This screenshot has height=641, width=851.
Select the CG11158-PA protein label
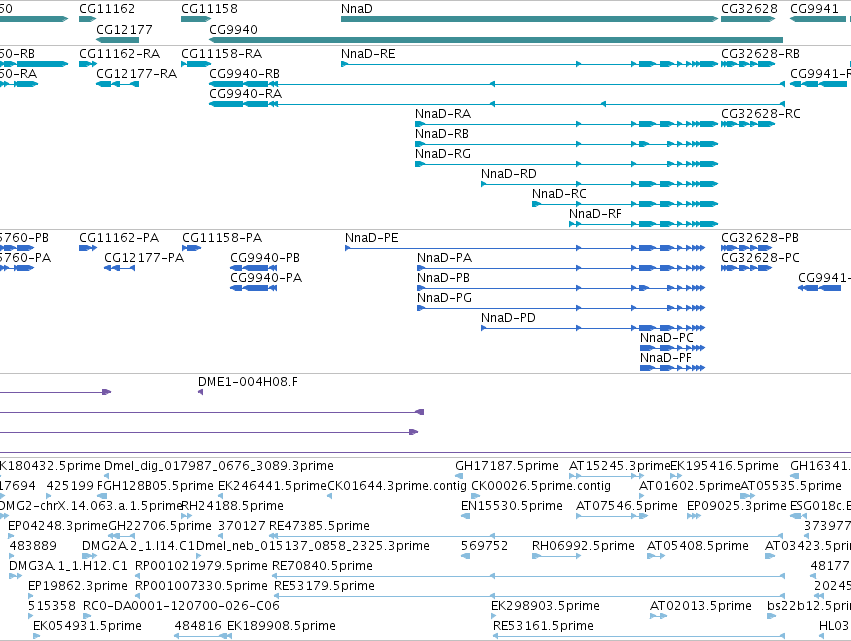222,238
